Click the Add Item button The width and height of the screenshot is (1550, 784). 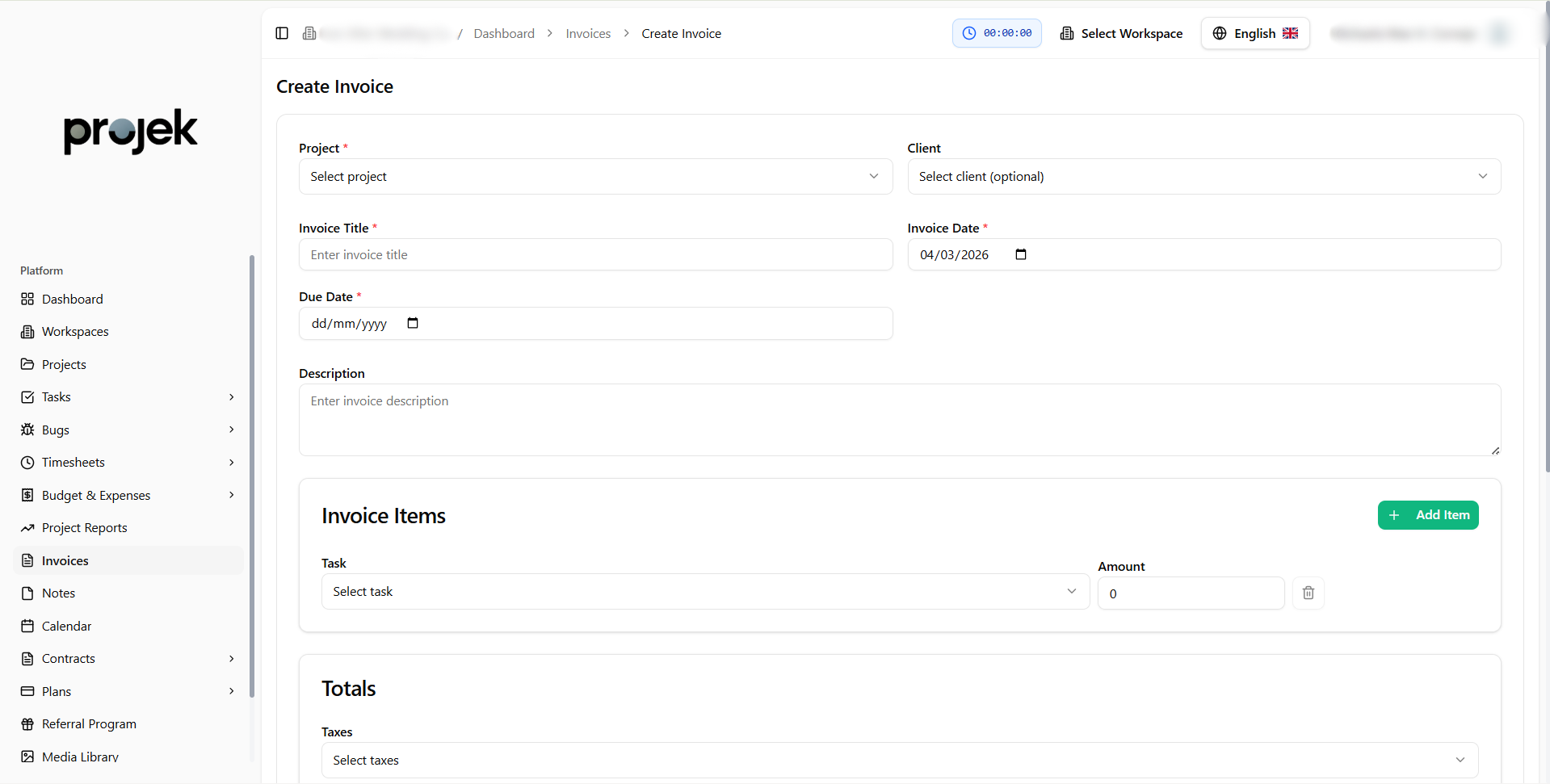1427,515
